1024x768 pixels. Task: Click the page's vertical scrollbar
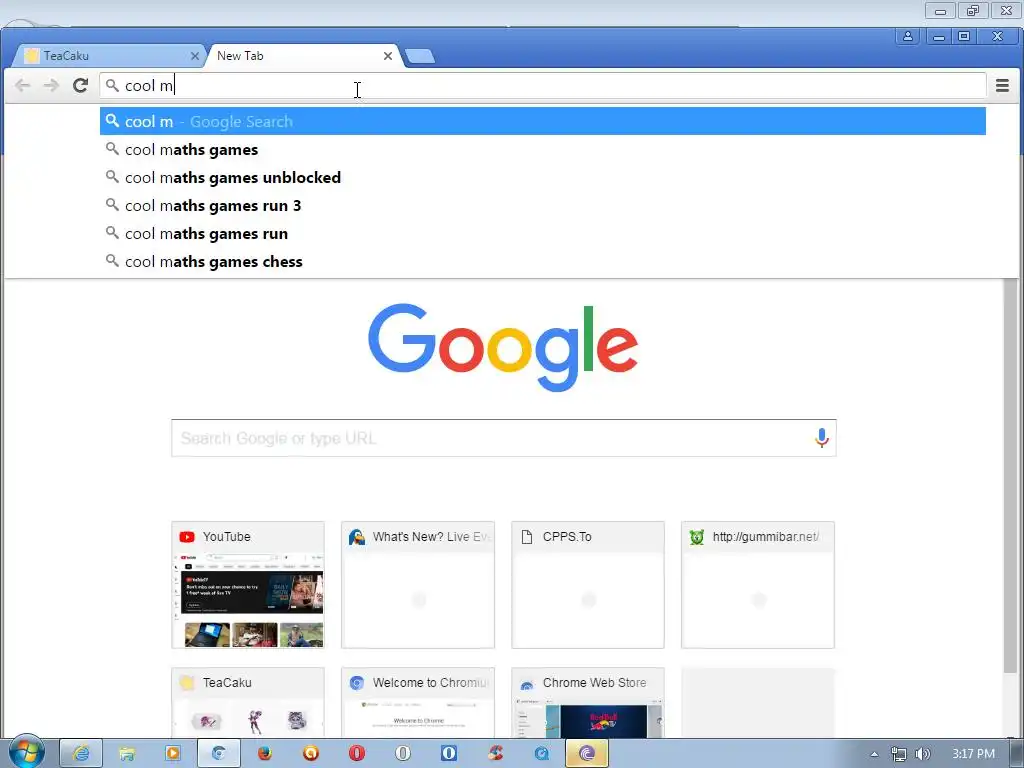point(1011,475)
